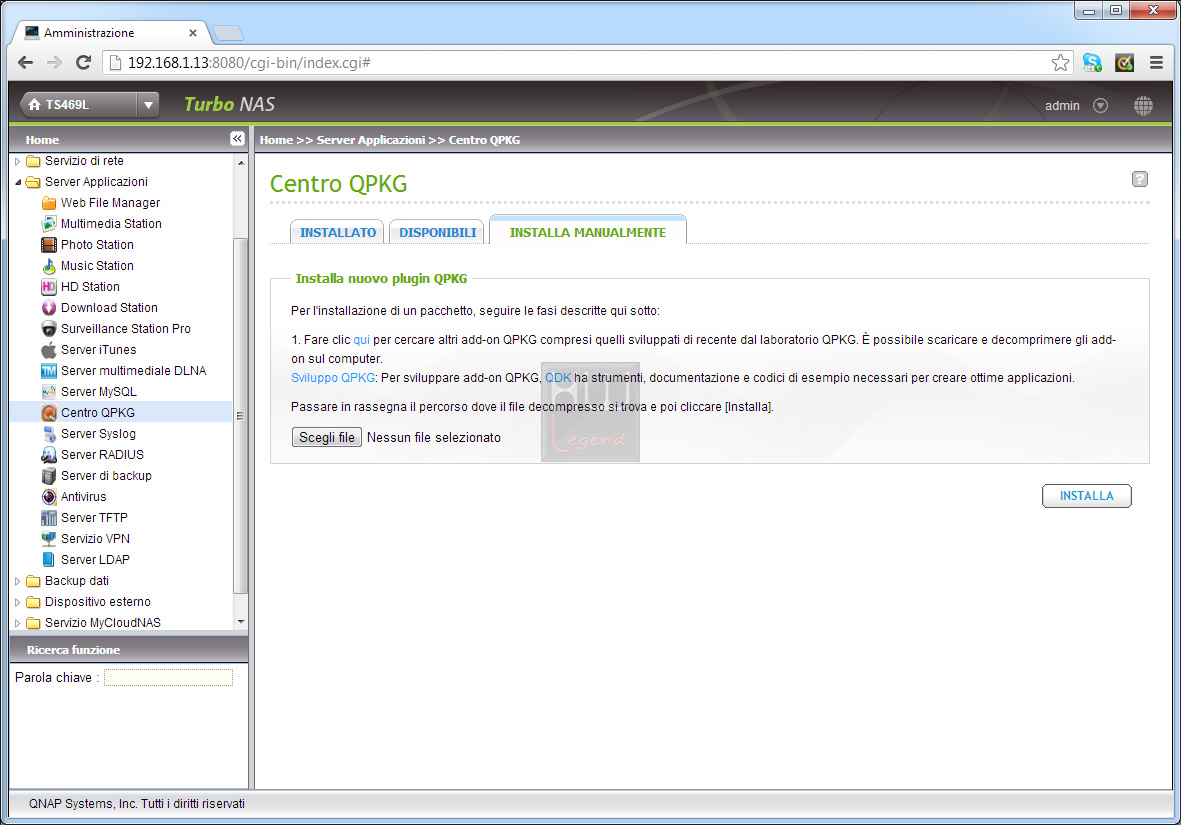Click the Parola chiave search field

click(x=168, y=678)
